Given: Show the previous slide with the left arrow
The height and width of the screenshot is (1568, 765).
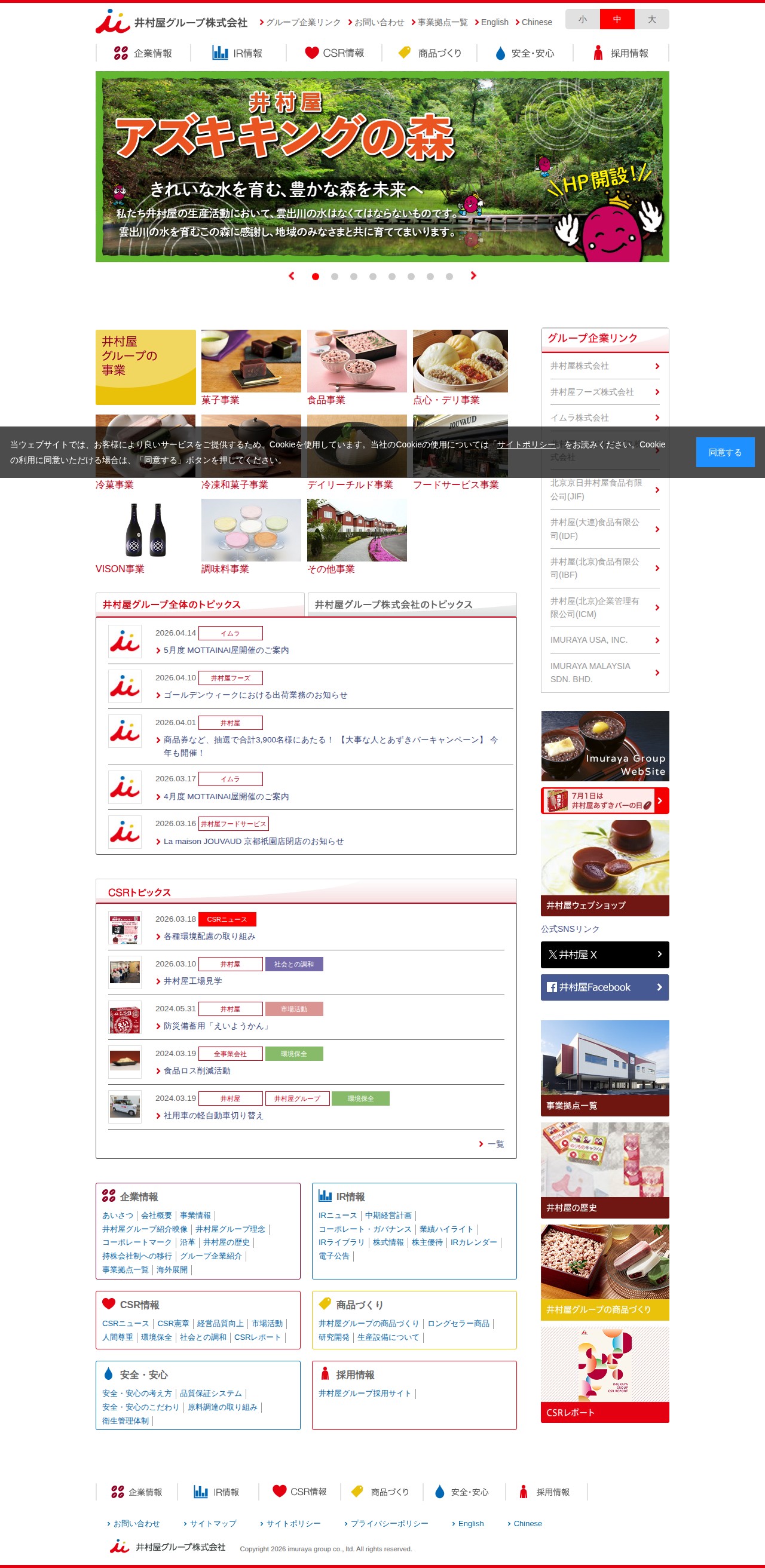Looking at the screenshot, I should 292,276.
